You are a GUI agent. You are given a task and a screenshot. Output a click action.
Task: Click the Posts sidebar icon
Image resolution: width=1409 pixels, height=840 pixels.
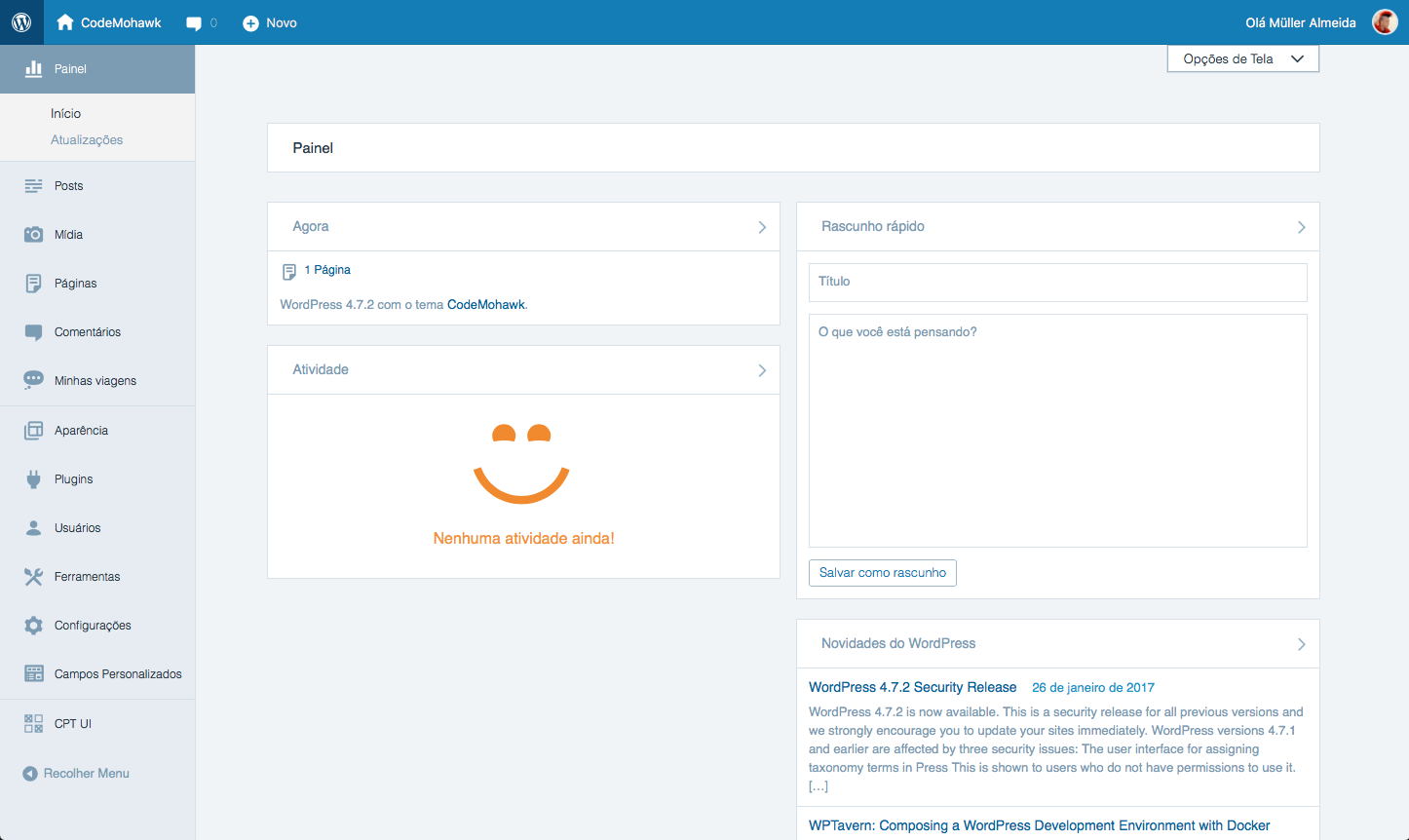point(33,185)
